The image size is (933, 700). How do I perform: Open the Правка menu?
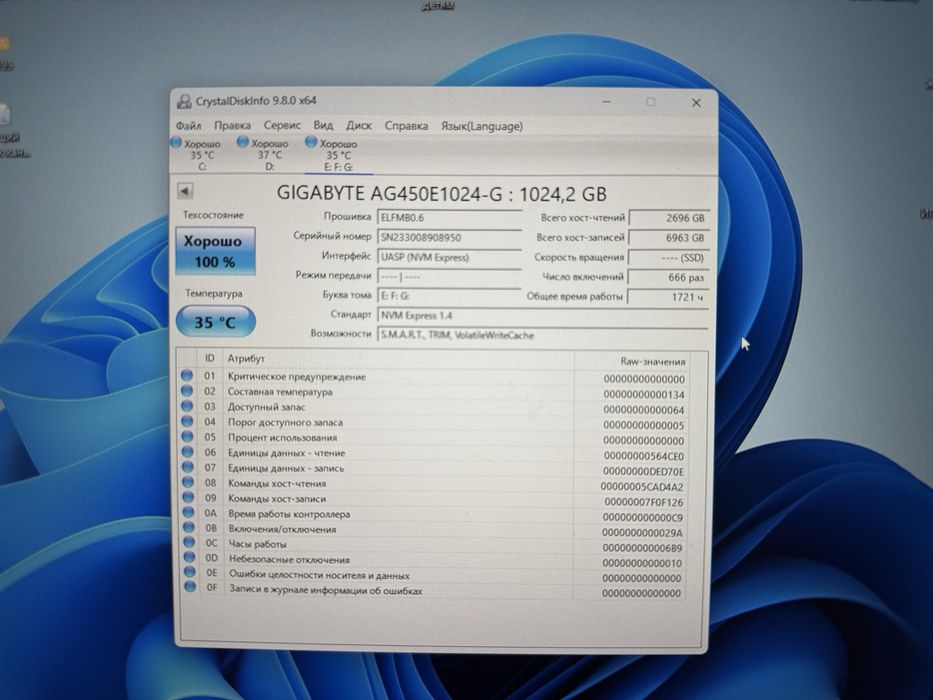point(232,126)
